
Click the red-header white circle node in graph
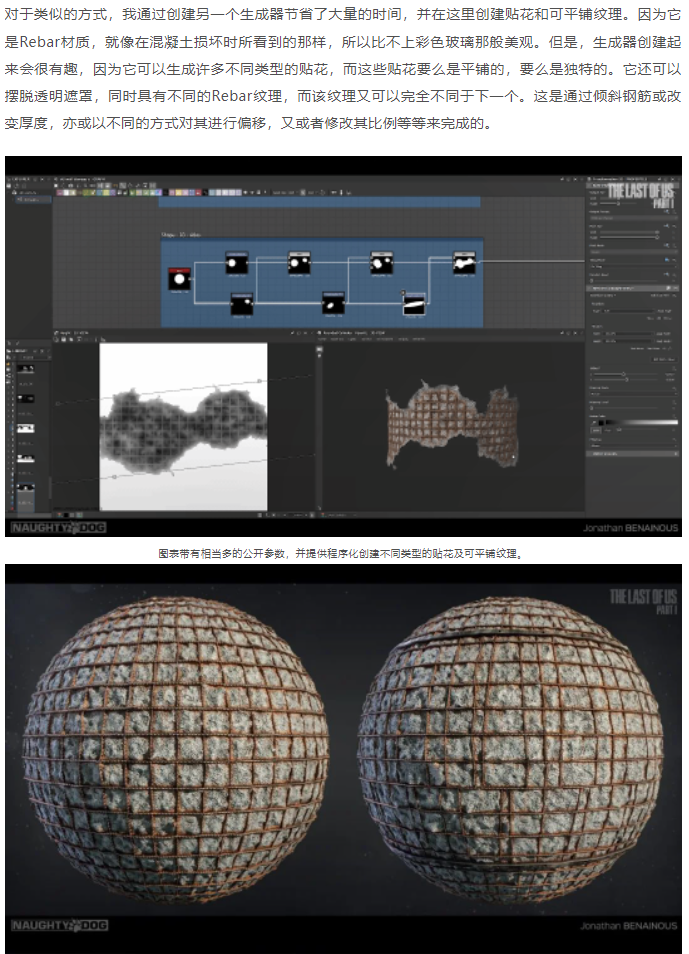pyautogui.click(x=180, y=280)
